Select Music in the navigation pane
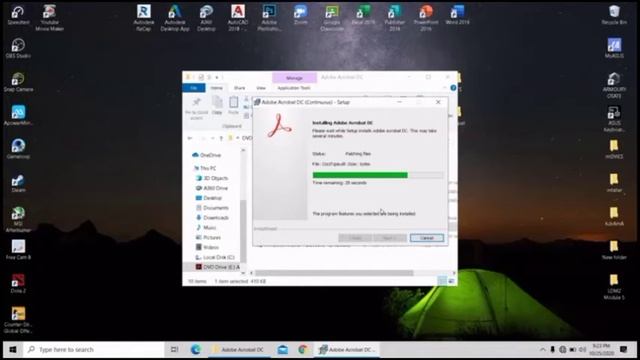Screen dimensions: 640x360 (x=206, y=227)
